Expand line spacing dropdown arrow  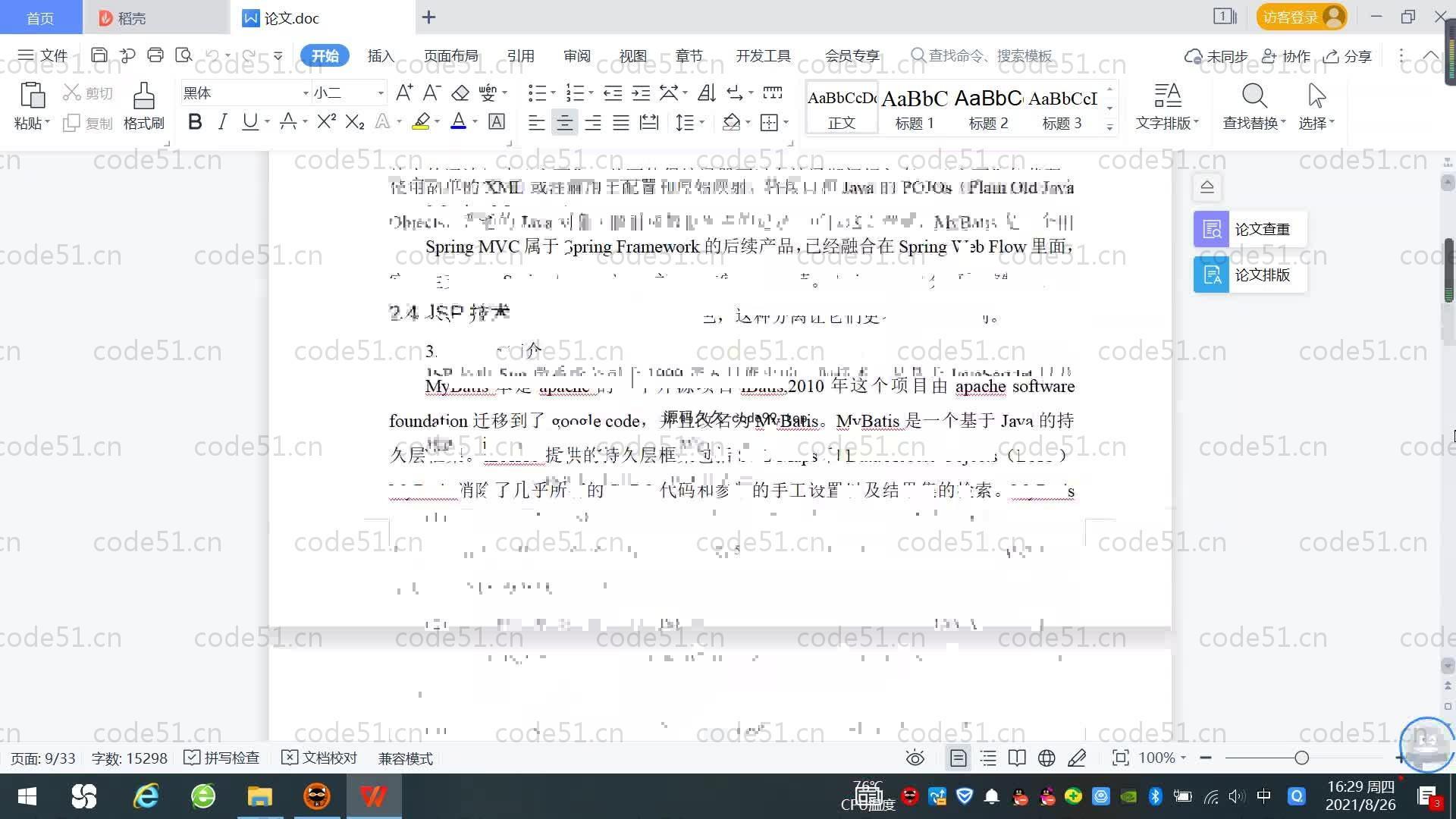coord(702,122)
